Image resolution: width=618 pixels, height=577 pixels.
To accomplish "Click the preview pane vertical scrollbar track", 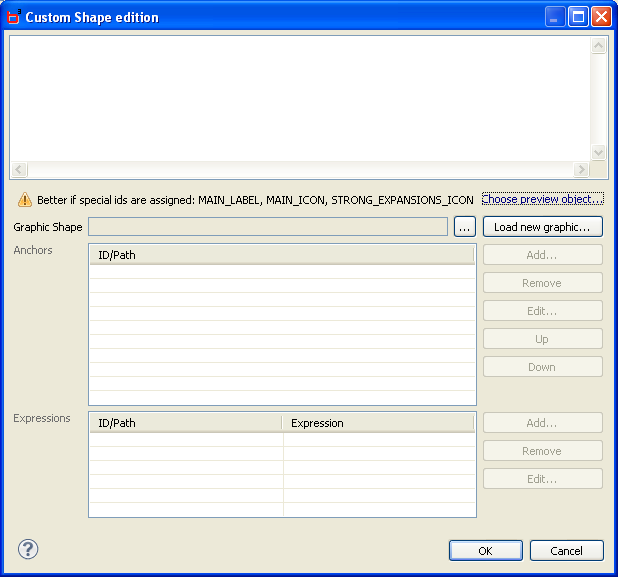I will (x=598, y=99).
